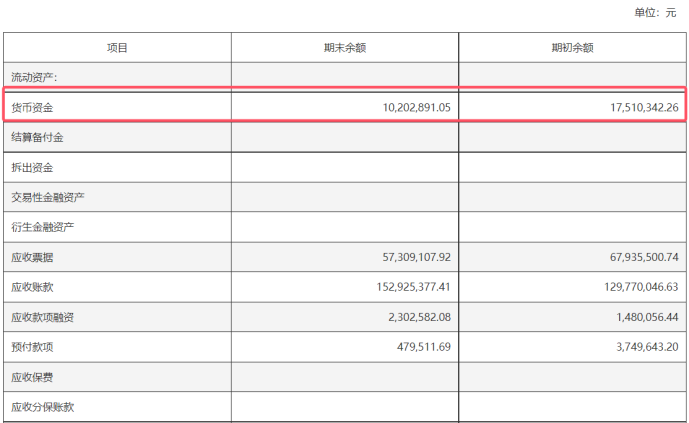
Task: Click the 应收票据 row label
Action: pyautogui.click(x=31, y=257)
